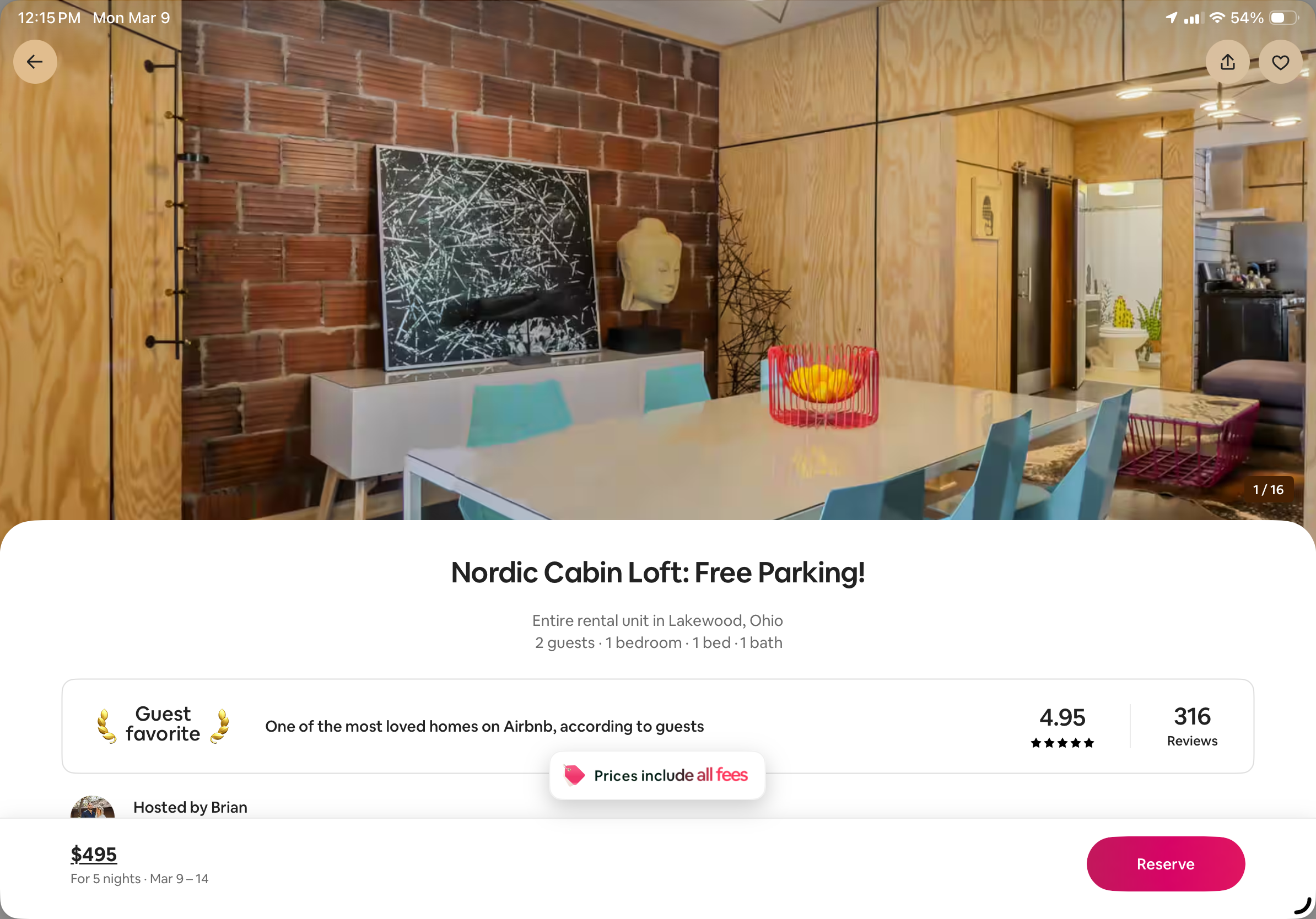The image size is (1316, 919).
Task: Tap the back arrow button
Action: tap(35, 62)
